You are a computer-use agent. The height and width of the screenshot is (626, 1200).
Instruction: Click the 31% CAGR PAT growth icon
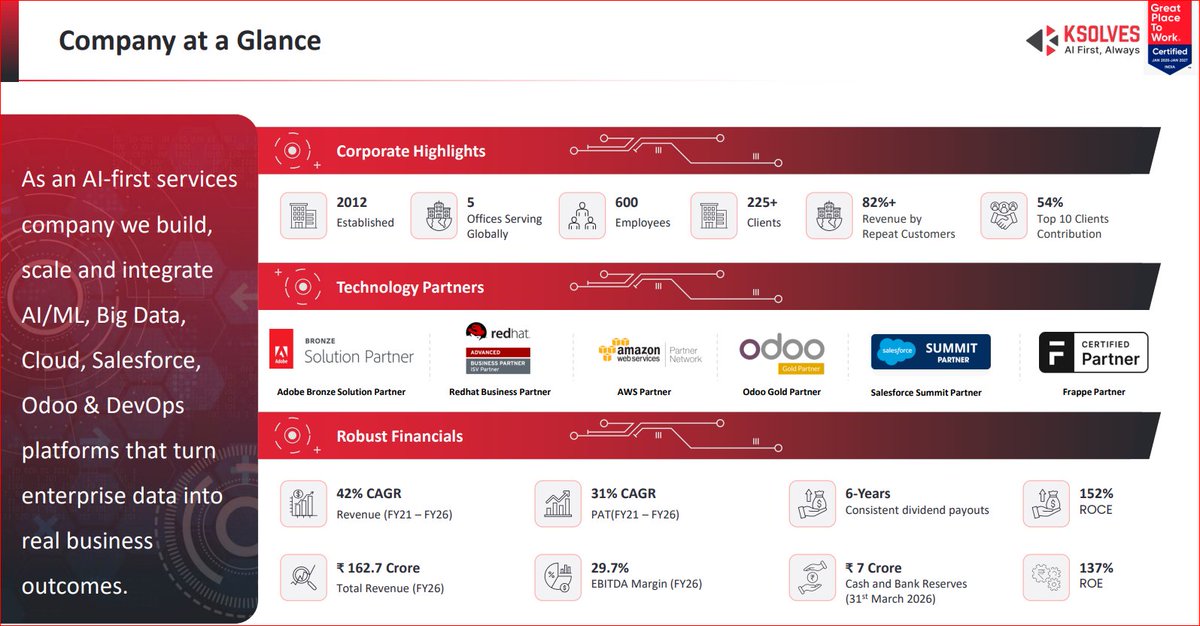558,503
